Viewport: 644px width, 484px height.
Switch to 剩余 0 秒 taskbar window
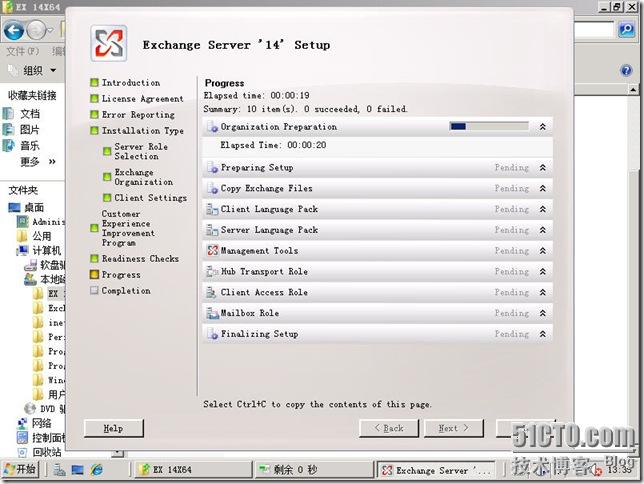[x=314, y=470]
